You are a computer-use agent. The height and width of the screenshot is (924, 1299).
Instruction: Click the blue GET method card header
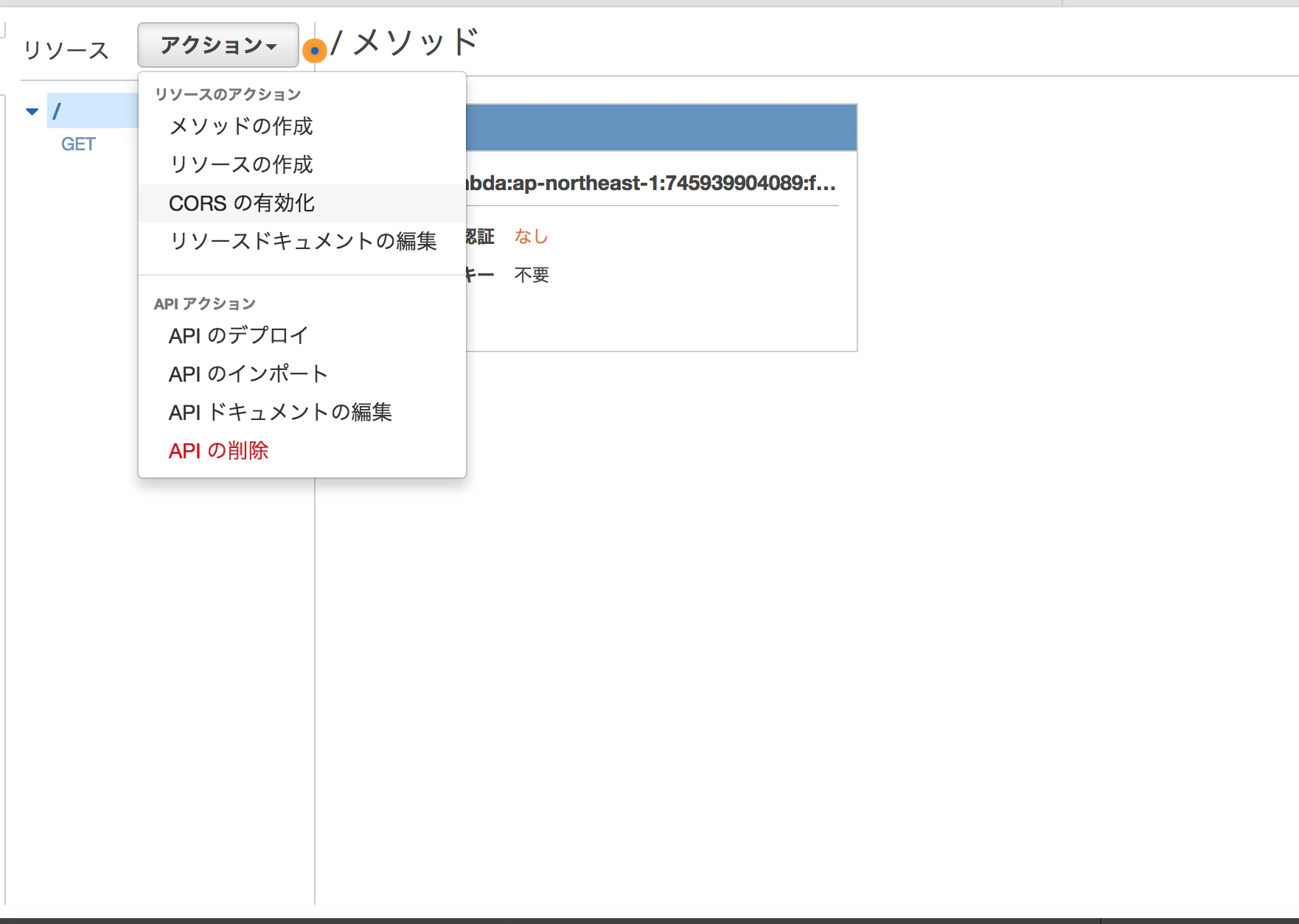click(661, 127)
